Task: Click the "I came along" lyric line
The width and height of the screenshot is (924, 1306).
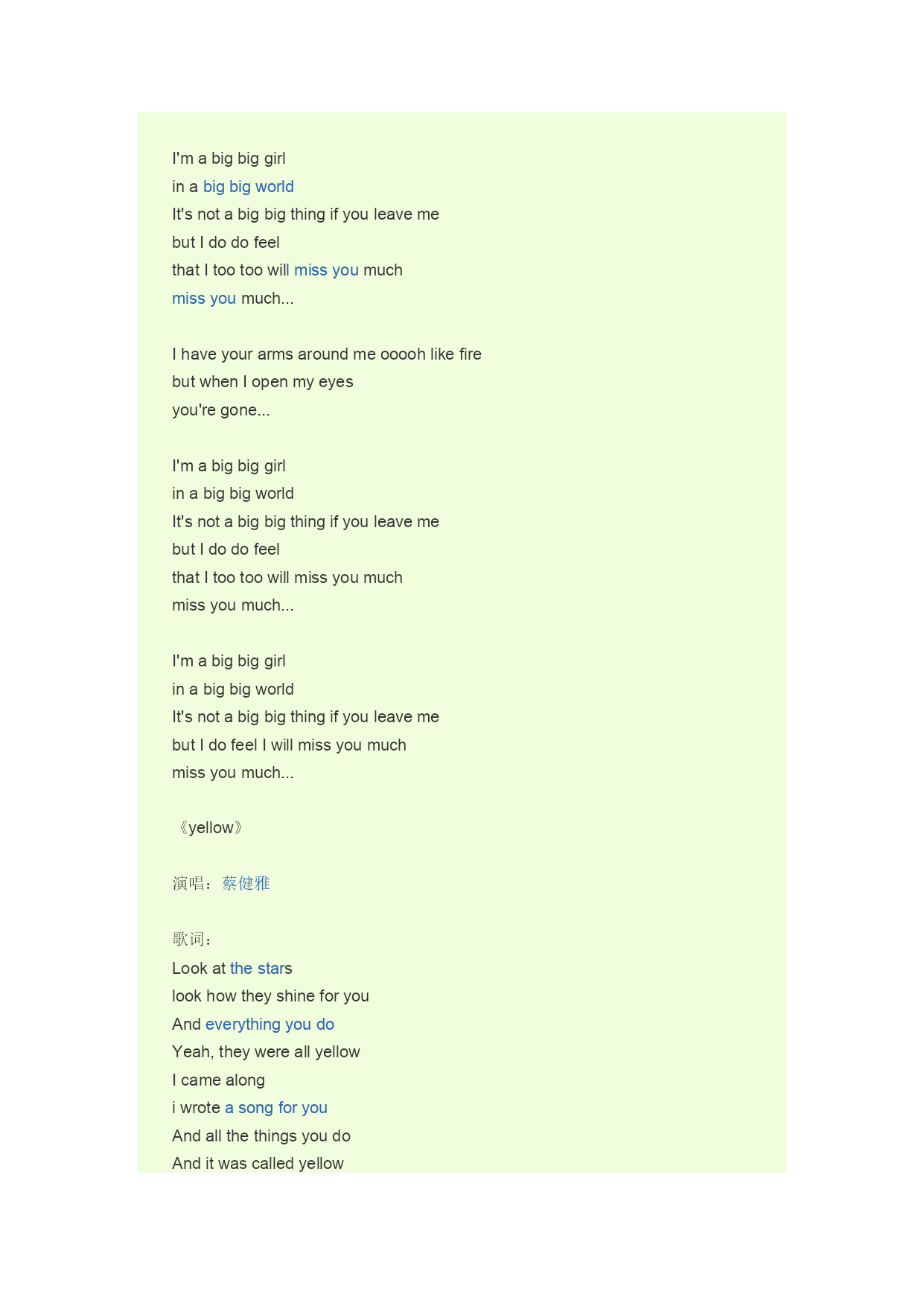Action: pos(218,1080)
